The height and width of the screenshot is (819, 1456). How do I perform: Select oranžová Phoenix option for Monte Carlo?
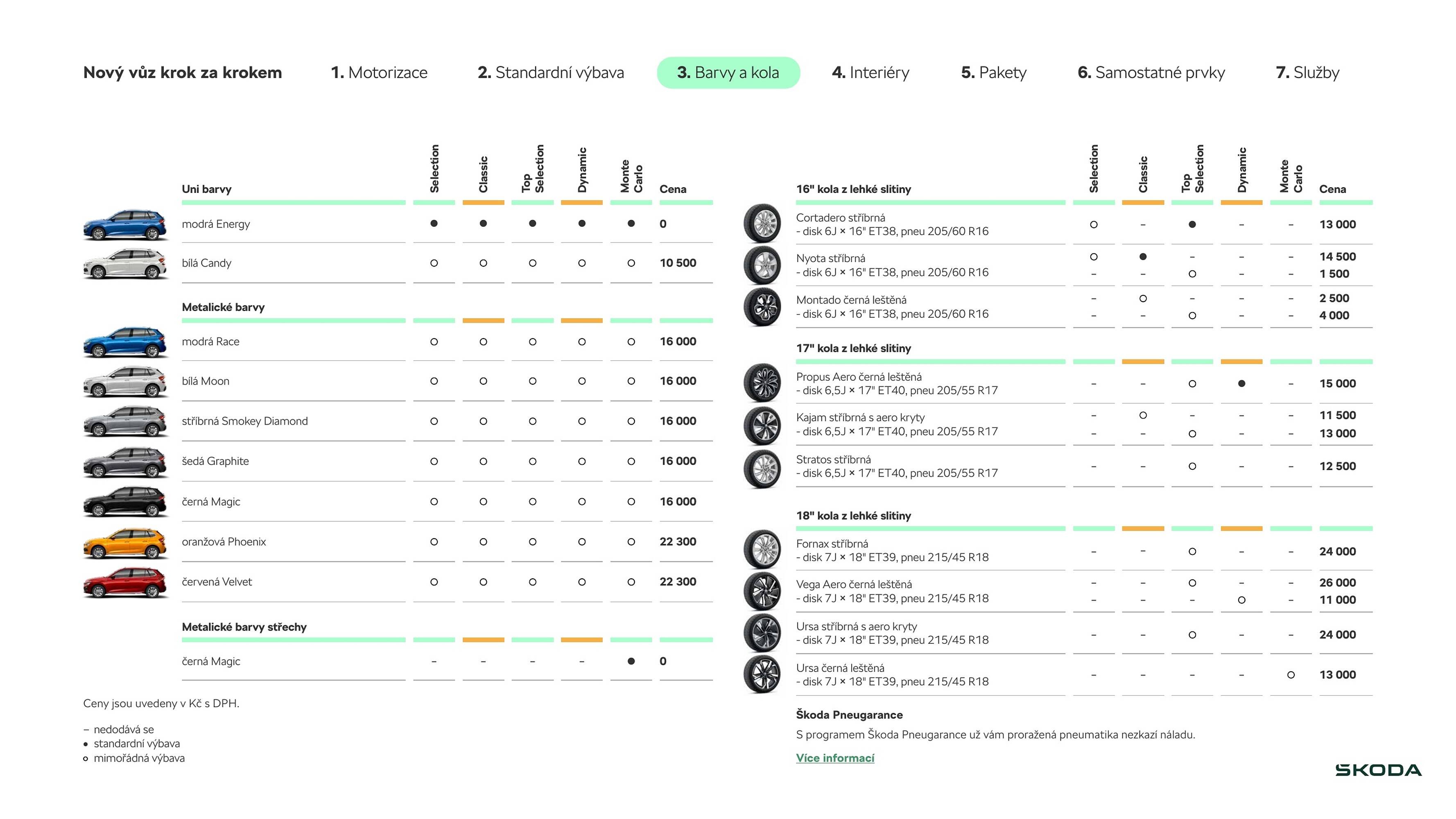tap(631, 542)
